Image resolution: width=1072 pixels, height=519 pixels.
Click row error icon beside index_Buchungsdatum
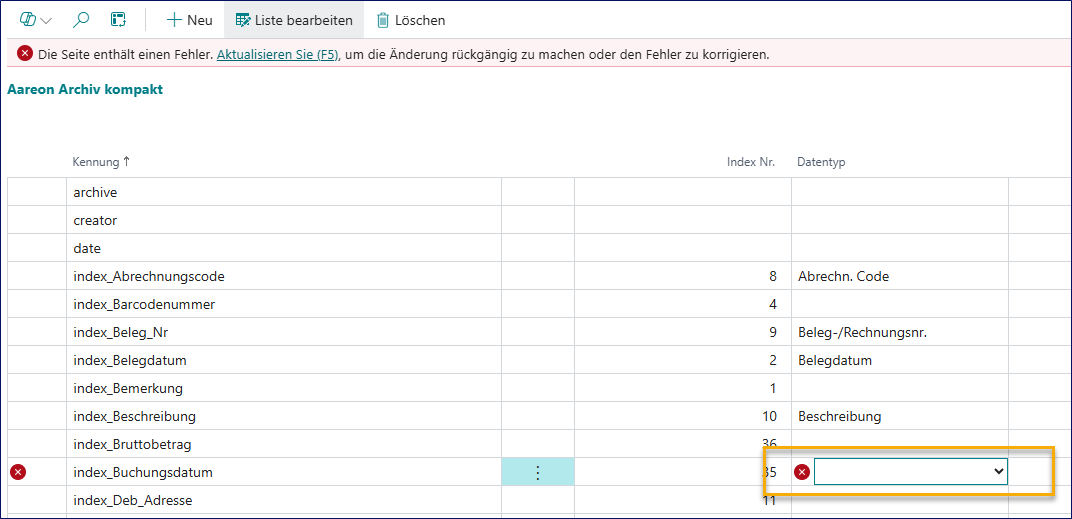click(18, 472)
